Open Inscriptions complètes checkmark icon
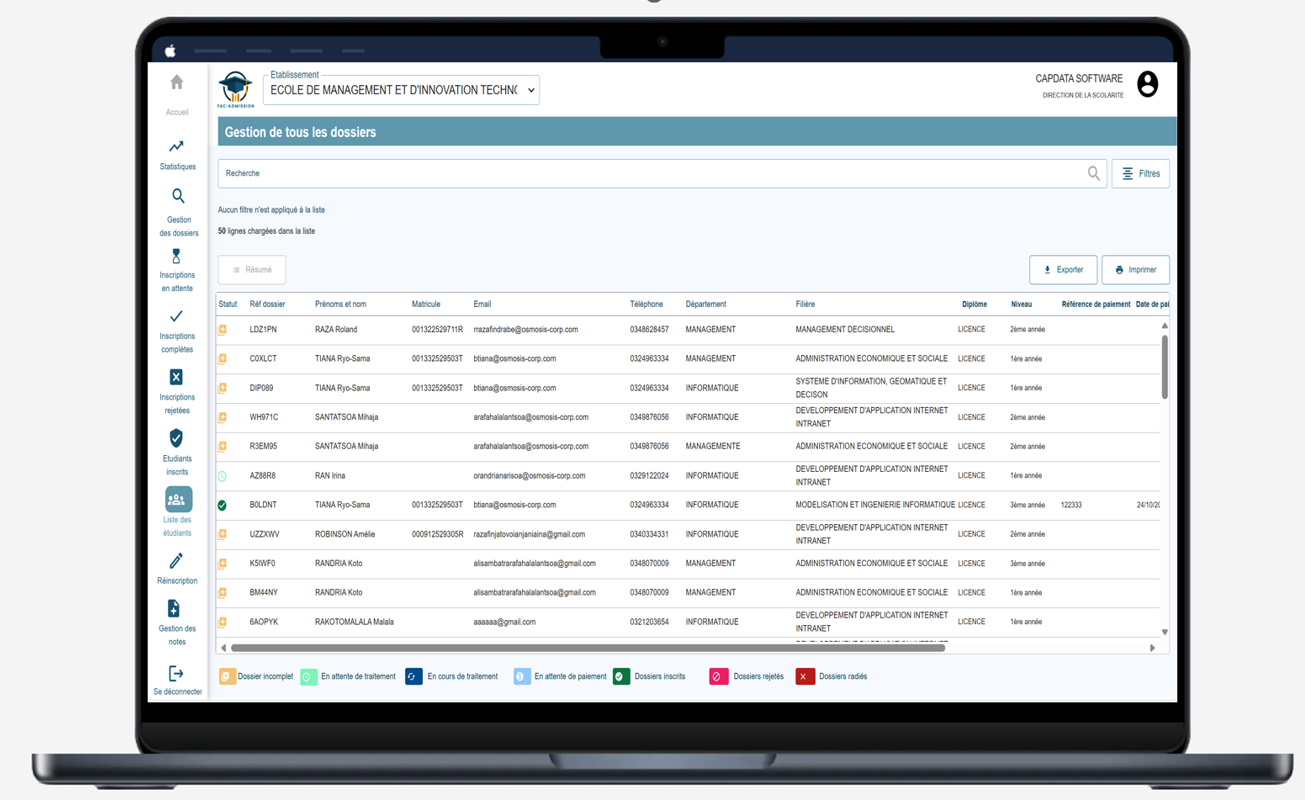This screenshot has height=800, width=1305. tap(176, 317)
